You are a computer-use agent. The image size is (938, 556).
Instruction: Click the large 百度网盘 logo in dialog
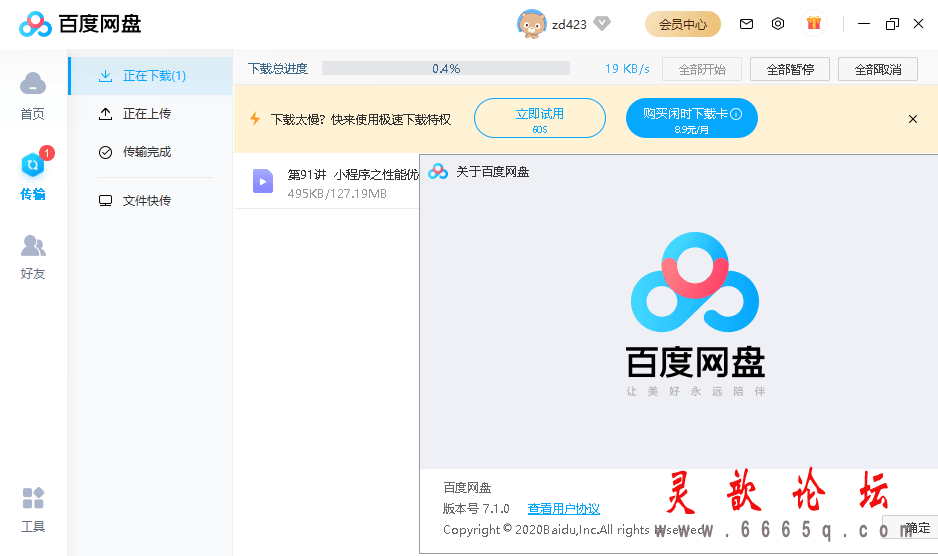click(695, 314)
